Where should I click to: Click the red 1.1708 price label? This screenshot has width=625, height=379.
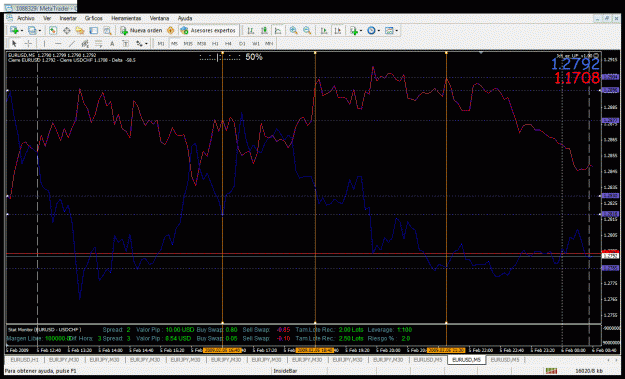pos(577,78)
